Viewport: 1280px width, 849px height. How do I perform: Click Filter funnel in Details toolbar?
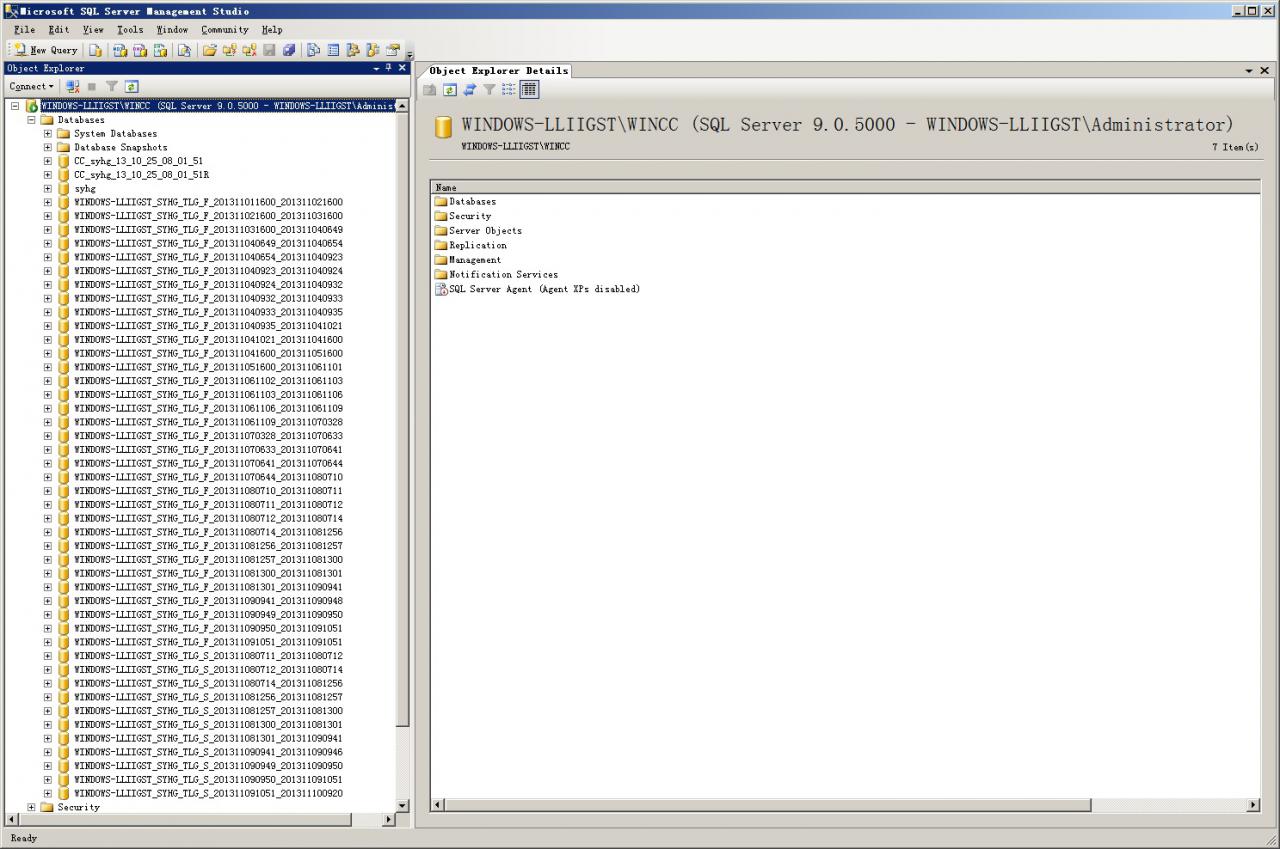[489, 90]
